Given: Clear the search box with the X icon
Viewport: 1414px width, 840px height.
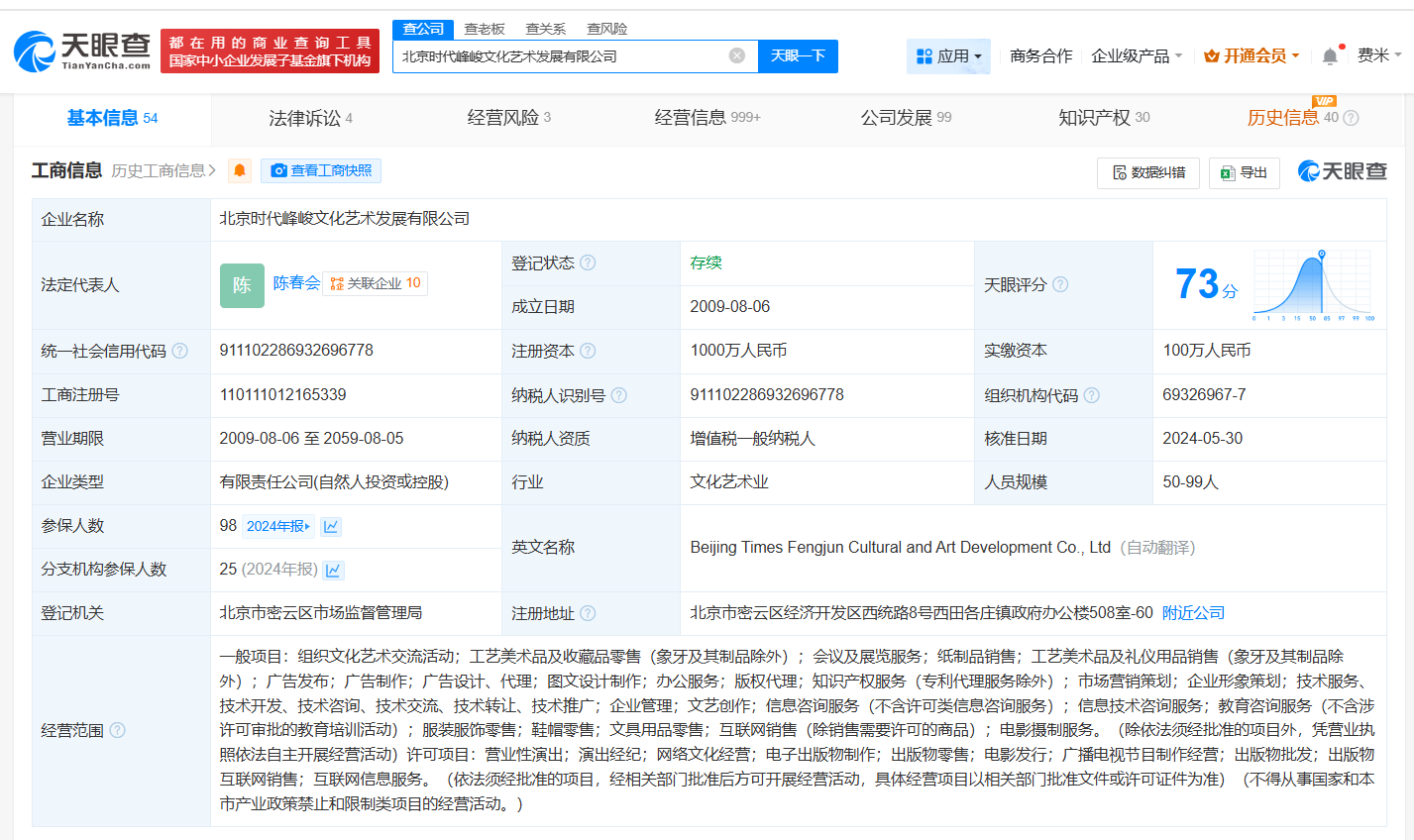Looking at the screenshot, I should coord(737,55).
